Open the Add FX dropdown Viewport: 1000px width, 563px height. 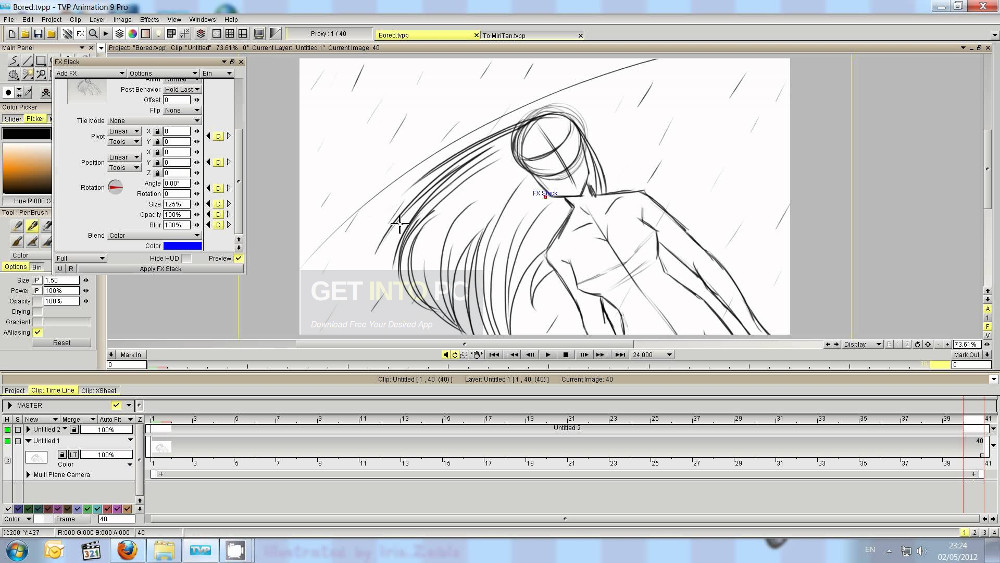[x=89, y=73]
